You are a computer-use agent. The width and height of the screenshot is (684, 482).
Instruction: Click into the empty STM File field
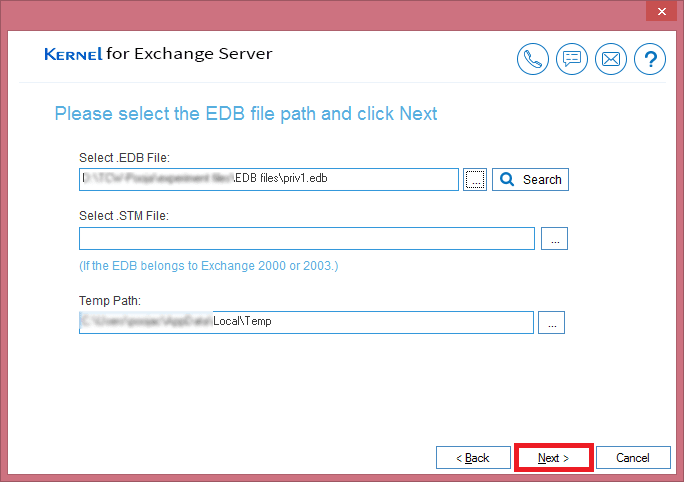[x=307, y=239]
